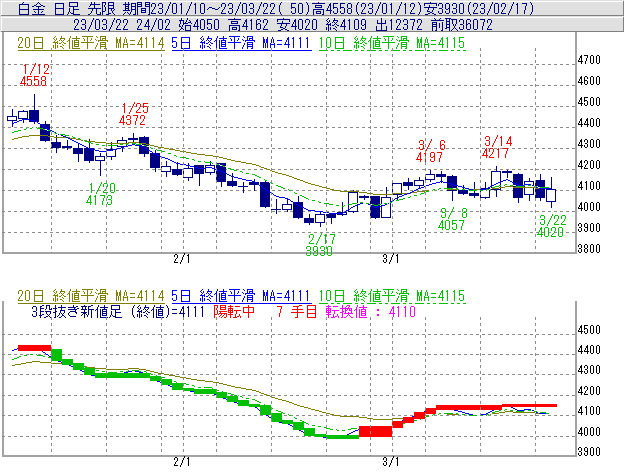Select the upper chart's "5日 終値平滑 MA=4111" legend
Viewport: 624px width, 475px height.
[241, 43]
